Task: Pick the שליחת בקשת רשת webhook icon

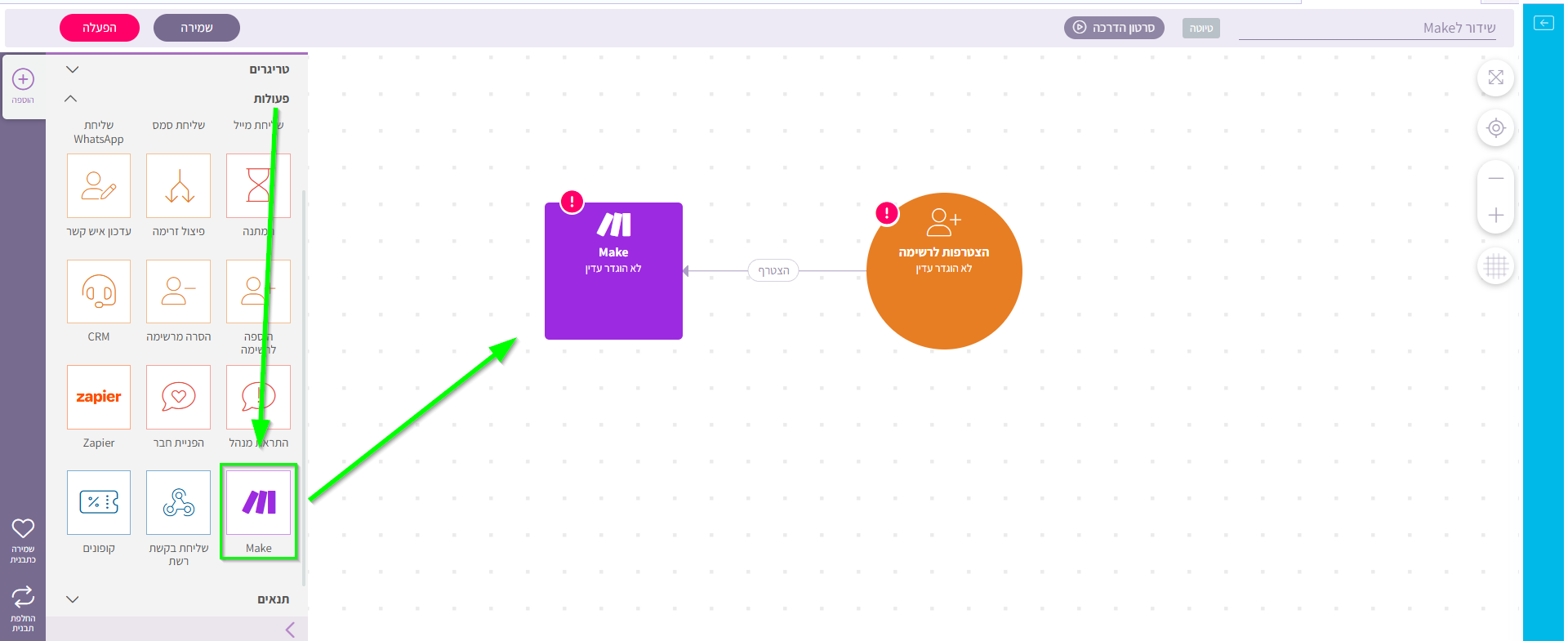Action: click(x=178, y=502)
